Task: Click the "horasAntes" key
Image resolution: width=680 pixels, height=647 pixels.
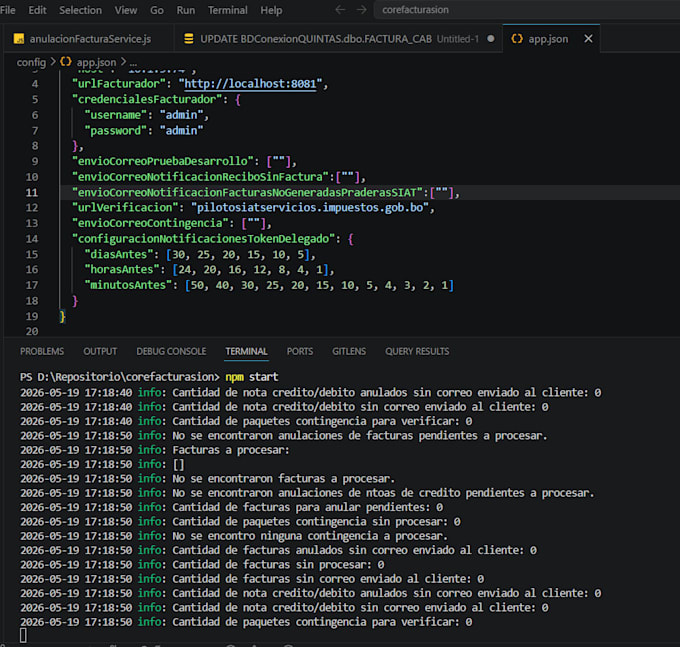Action: [x=122, y=270]
